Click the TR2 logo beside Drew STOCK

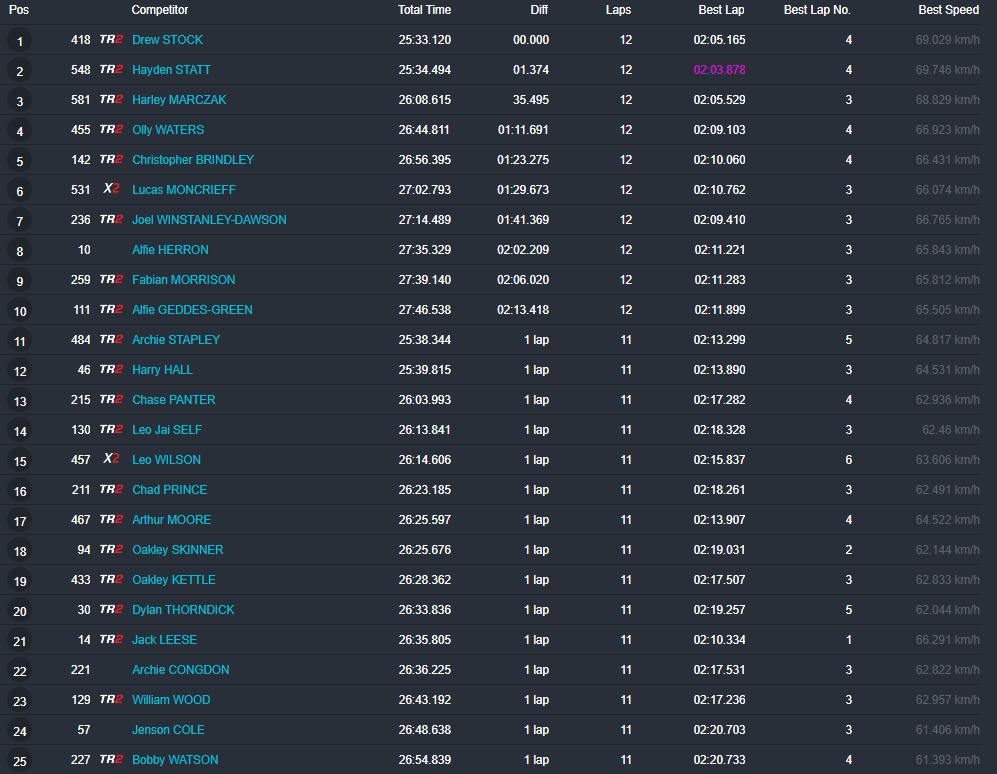tap(111, 40)
